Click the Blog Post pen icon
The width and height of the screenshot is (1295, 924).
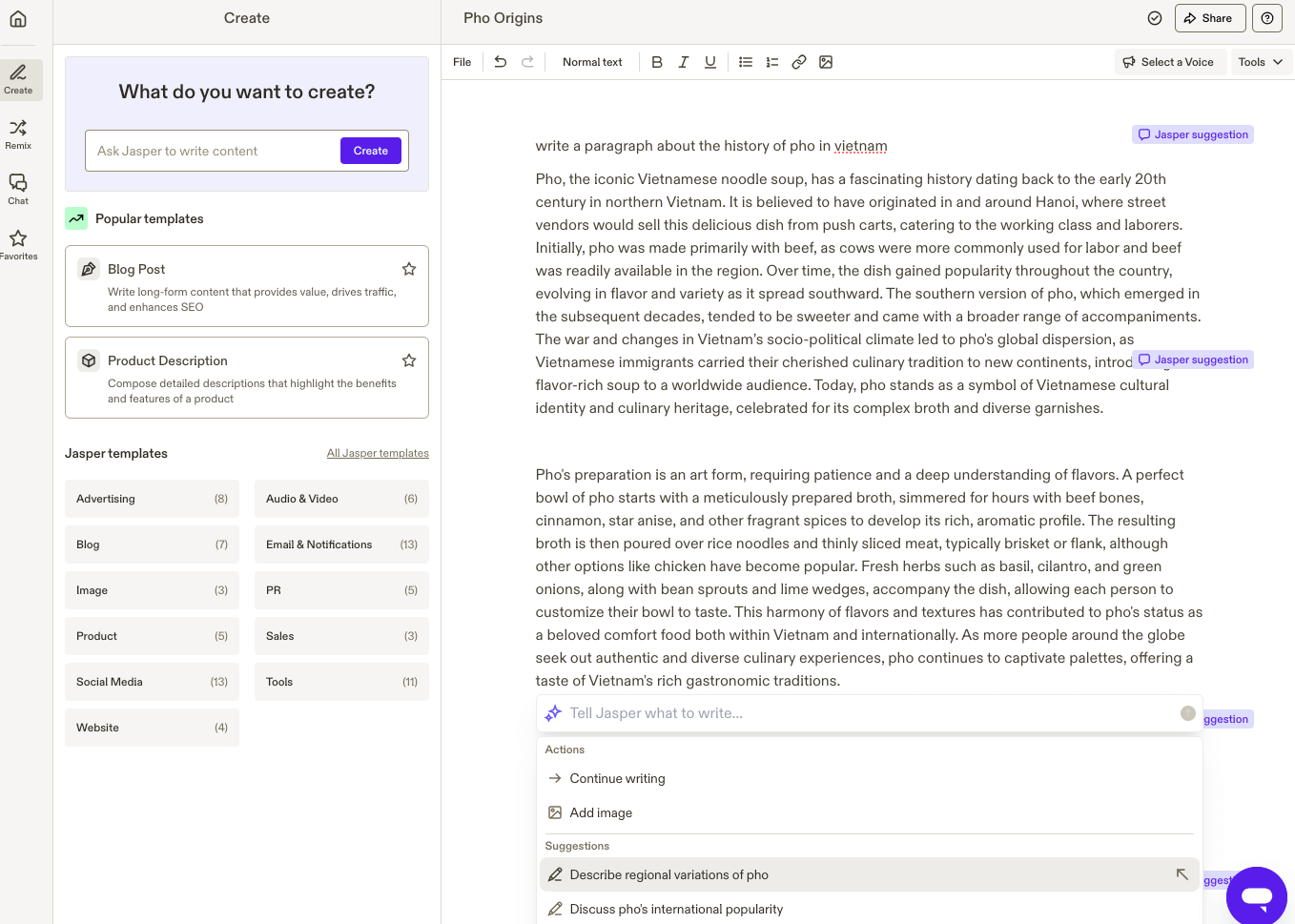[x=89, y=269]
